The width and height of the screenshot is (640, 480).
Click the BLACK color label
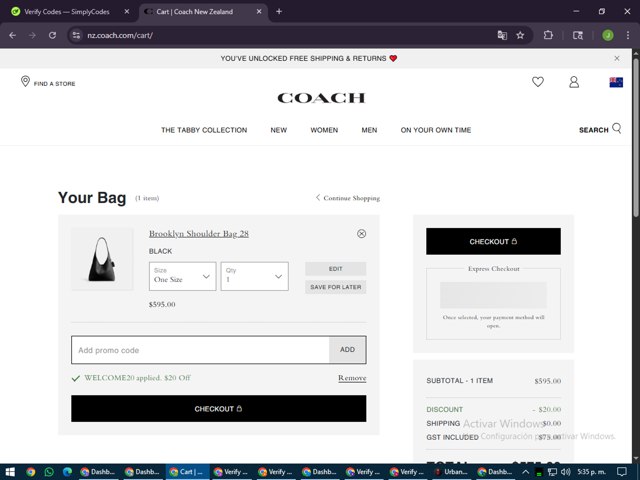pos(160,251)
